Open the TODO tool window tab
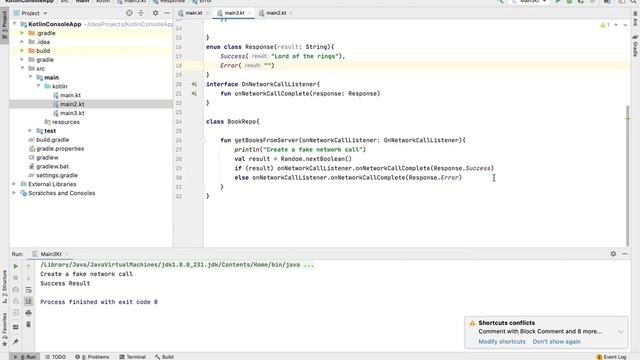640x360 pixels. pyautogui.click(x=56, y=357)
